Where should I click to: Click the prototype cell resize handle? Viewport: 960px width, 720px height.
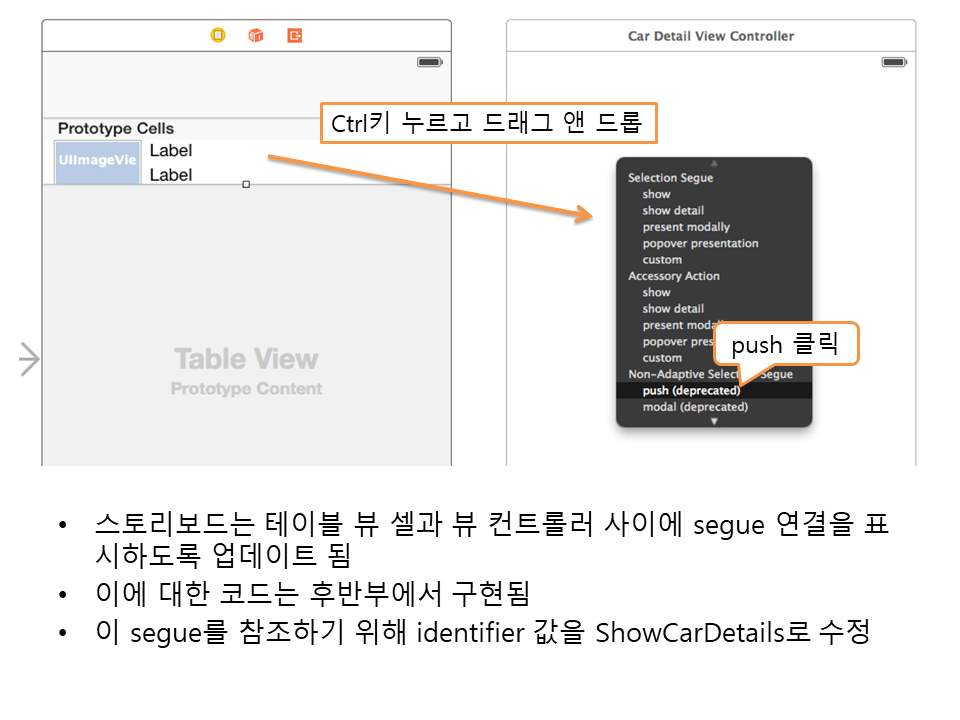[x=246, y=184]
